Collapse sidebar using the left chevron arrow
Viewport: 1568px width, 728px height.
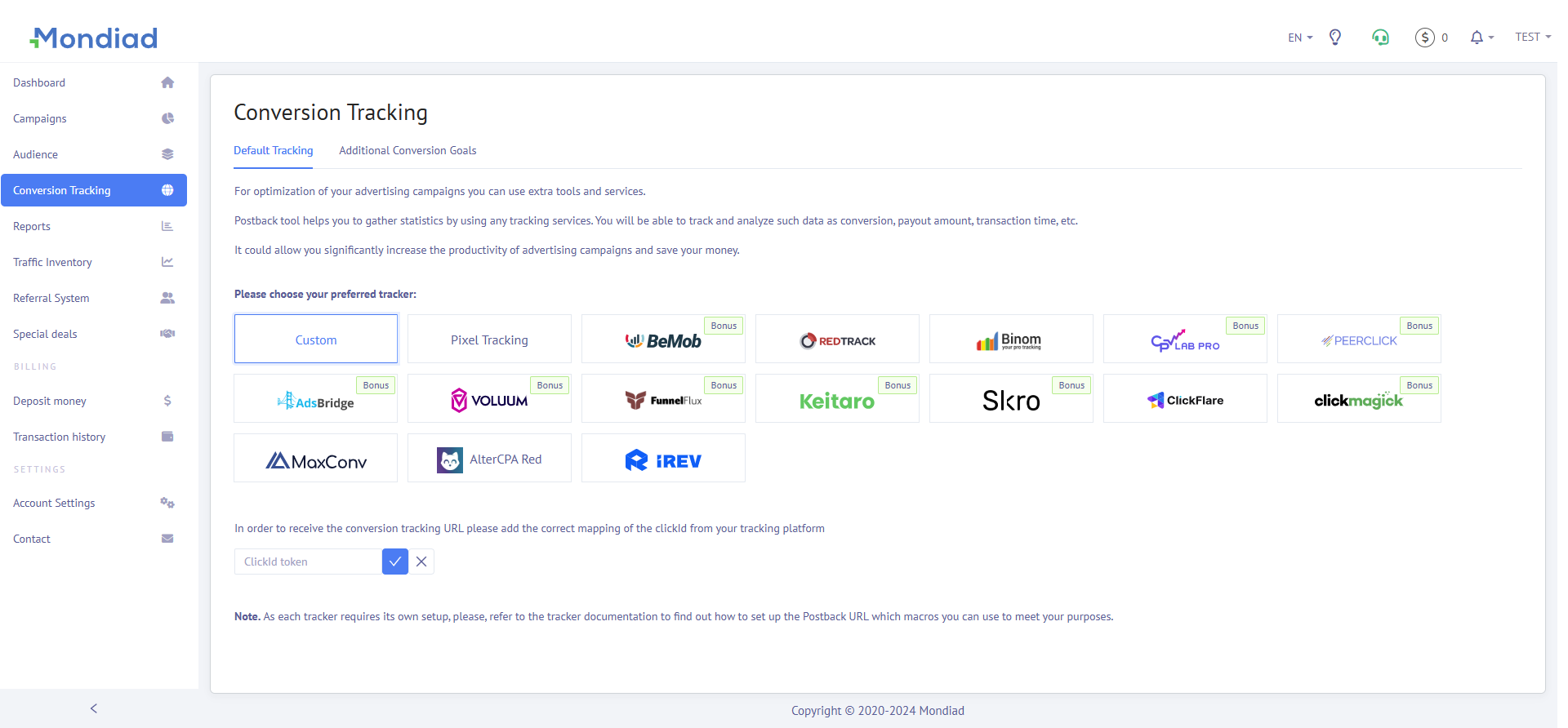pos(94,708)
